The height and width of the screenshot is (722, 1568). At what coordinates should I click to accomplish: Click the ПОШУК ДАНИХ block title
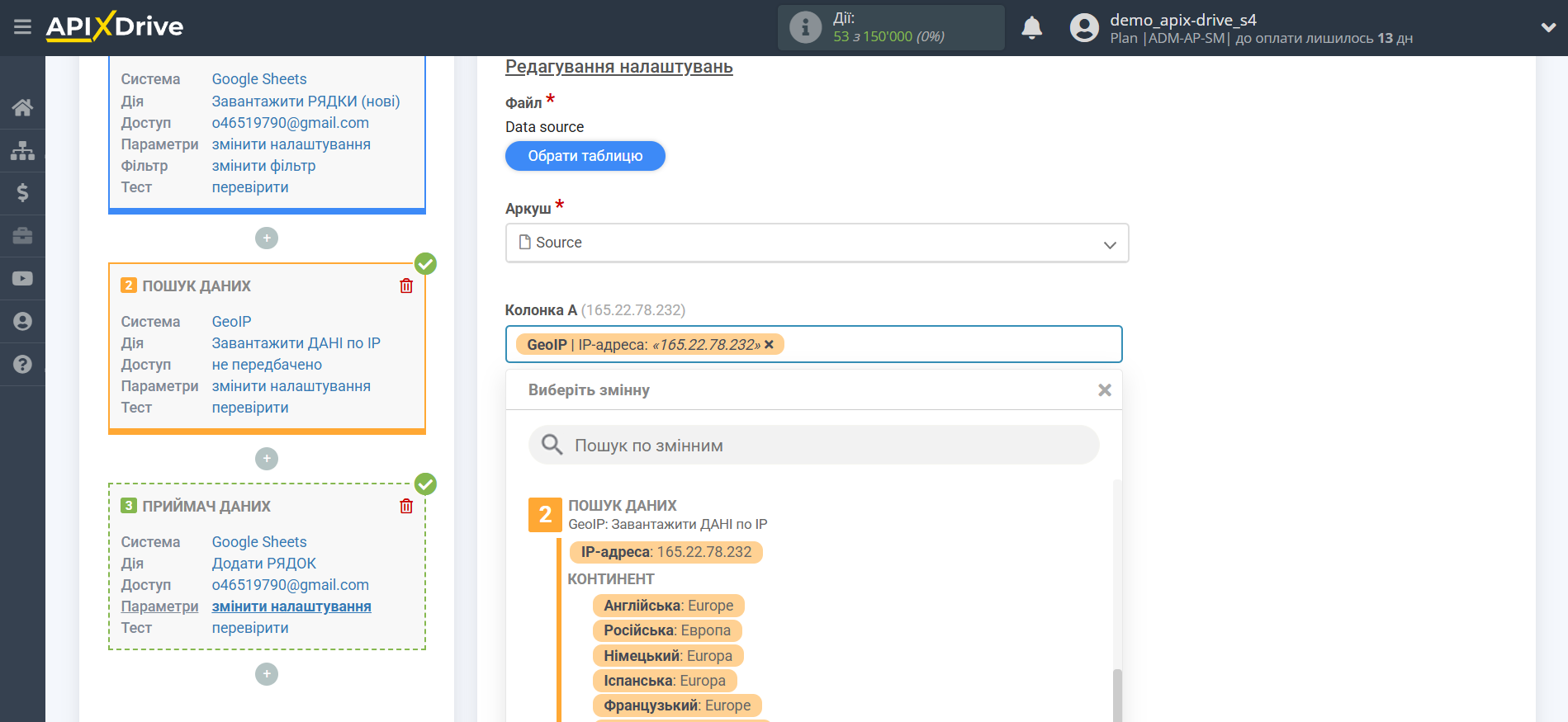pos(197,285)
